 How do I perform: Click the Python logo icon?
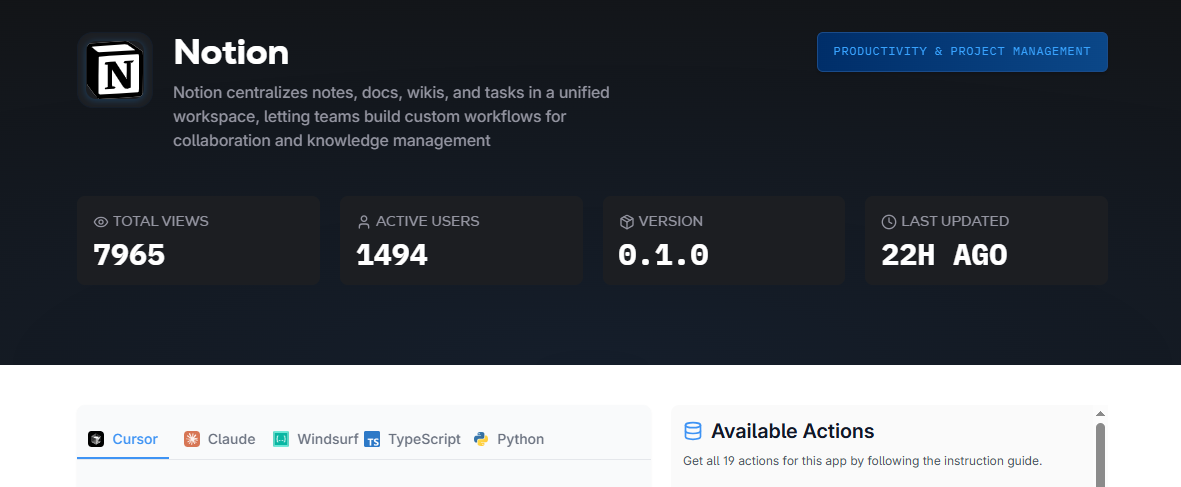tap(481, 439)
